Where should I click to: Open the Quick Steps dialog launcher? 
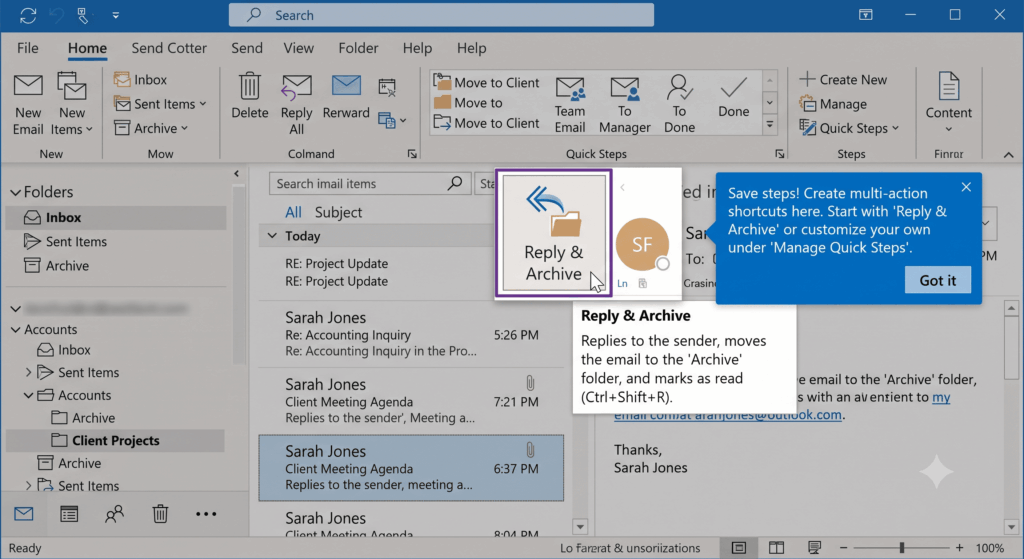coord(780,154)
